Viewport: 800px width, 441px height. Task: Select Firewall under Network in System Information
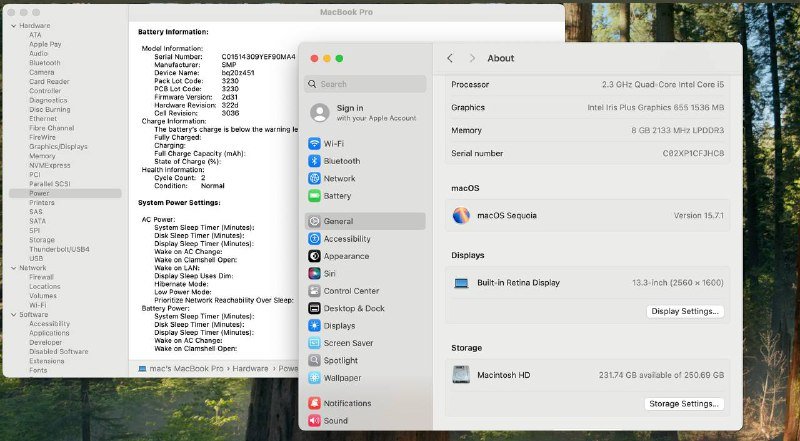[x=41, y=277]
